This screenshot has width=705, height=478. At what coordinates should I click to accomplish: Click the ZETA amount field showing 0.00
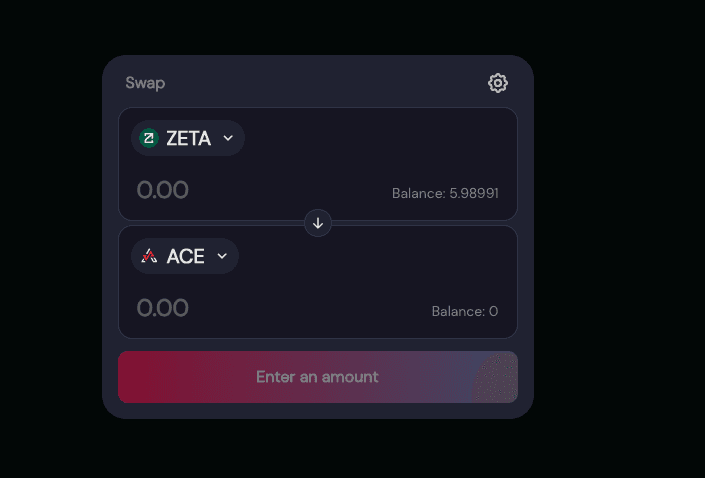[163, 190]
